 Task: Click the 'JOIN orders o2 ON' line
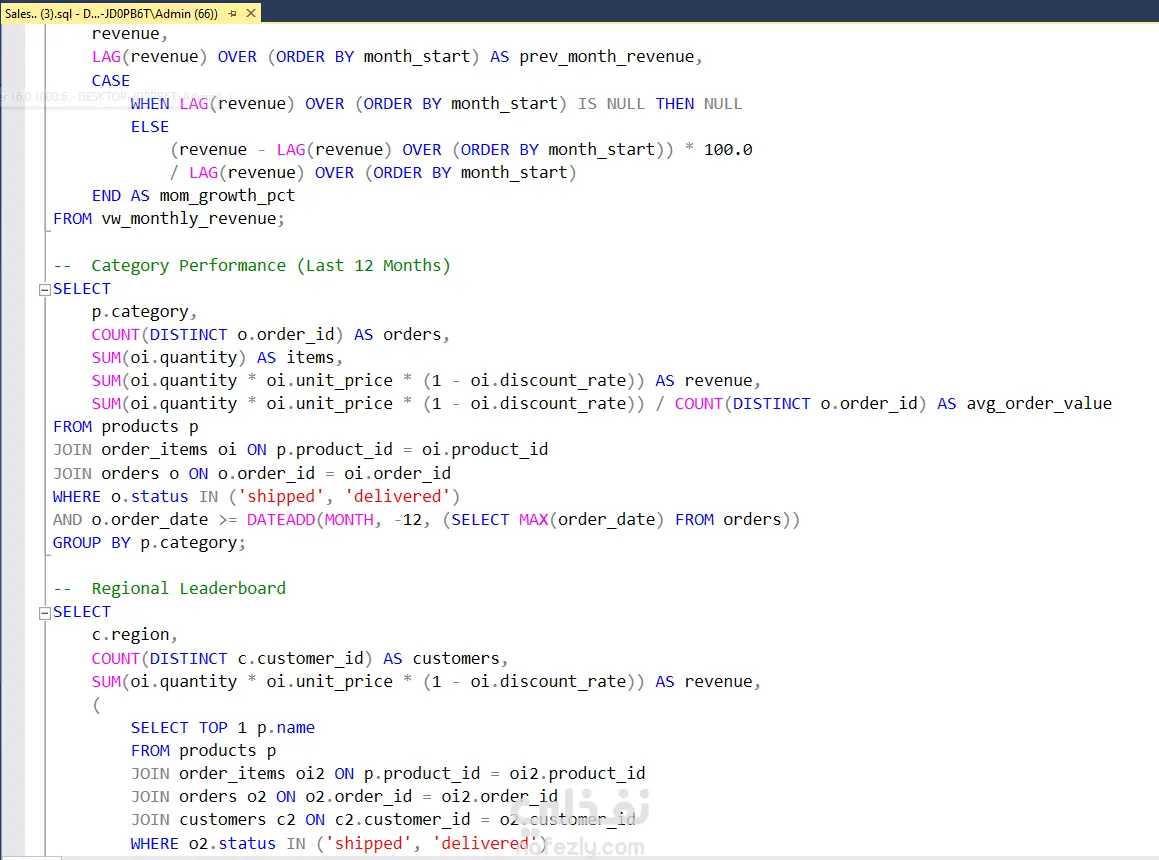344,796
